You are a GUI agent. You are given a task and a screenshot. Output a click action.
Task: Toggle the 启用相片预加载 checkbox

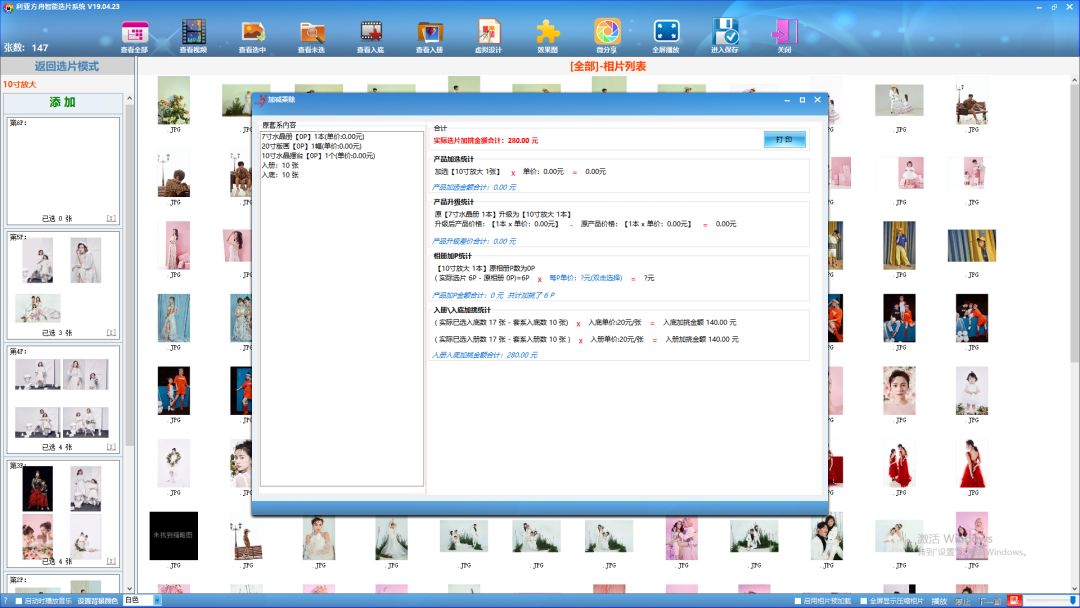(797, 601)
